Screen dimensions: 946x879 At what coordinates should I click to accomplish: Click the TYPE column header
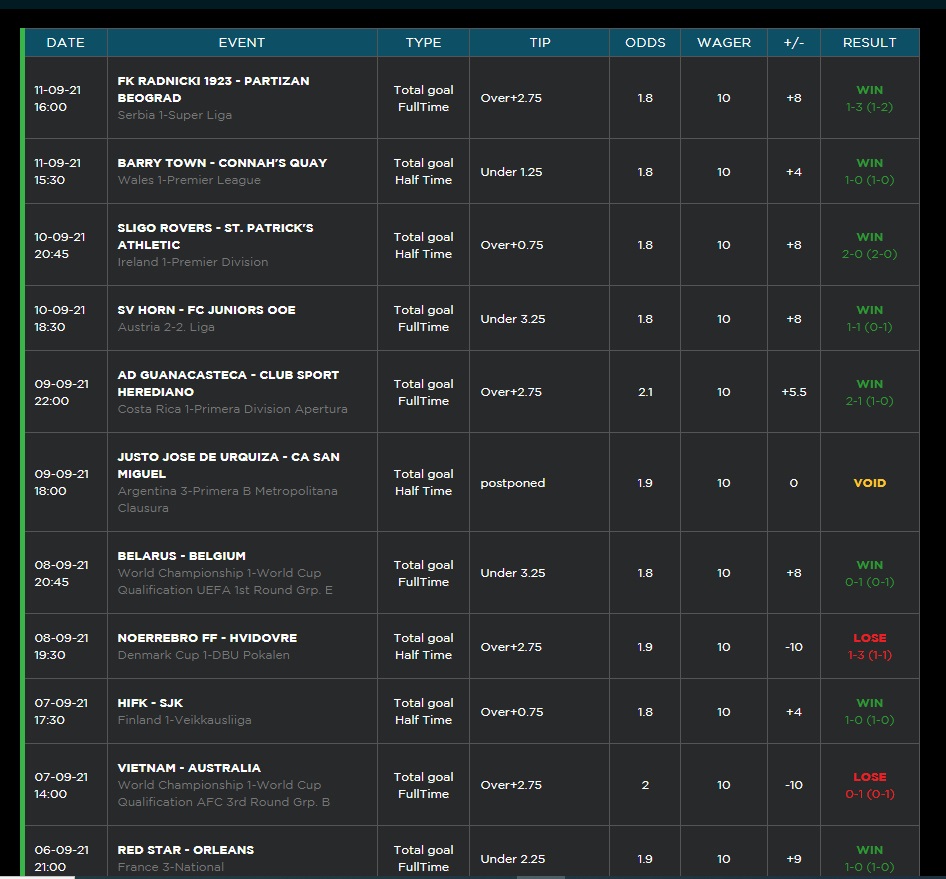(x=424, y=43)
